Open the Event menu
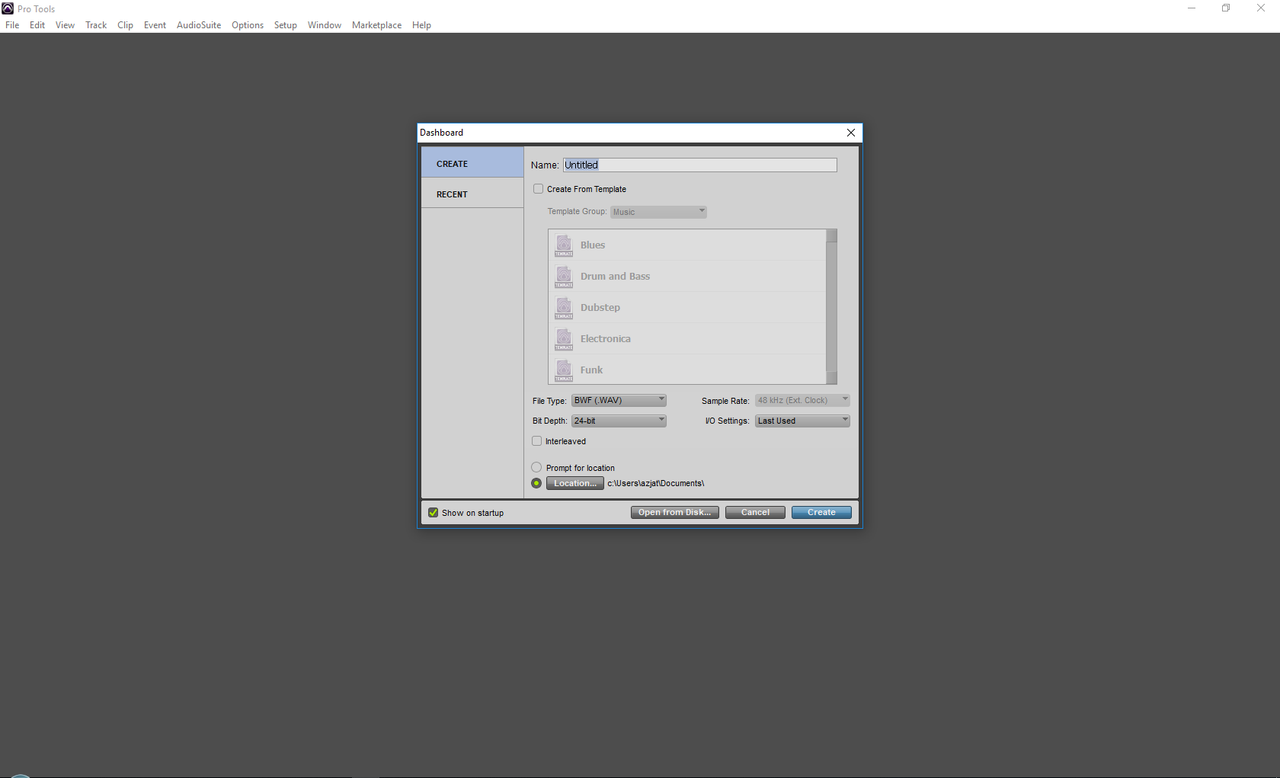The width and height of the screenshot is (1280, 778). 155,25
